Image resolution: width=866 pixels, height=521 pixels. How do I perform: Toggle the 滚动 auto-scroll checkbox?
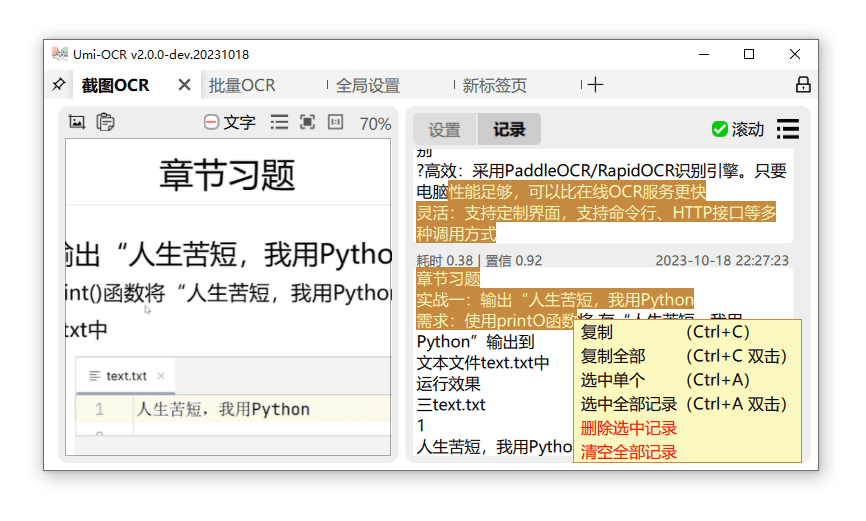(x=738, y=129)
